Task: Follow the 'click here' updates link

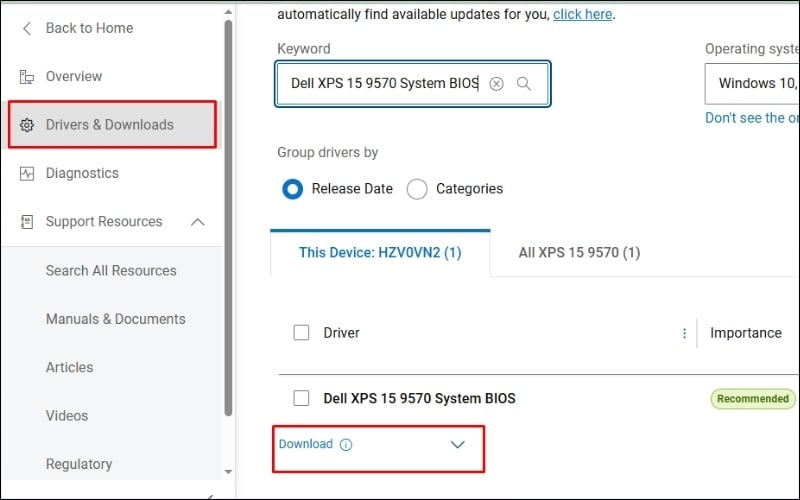Action: (x=582, y=14)
